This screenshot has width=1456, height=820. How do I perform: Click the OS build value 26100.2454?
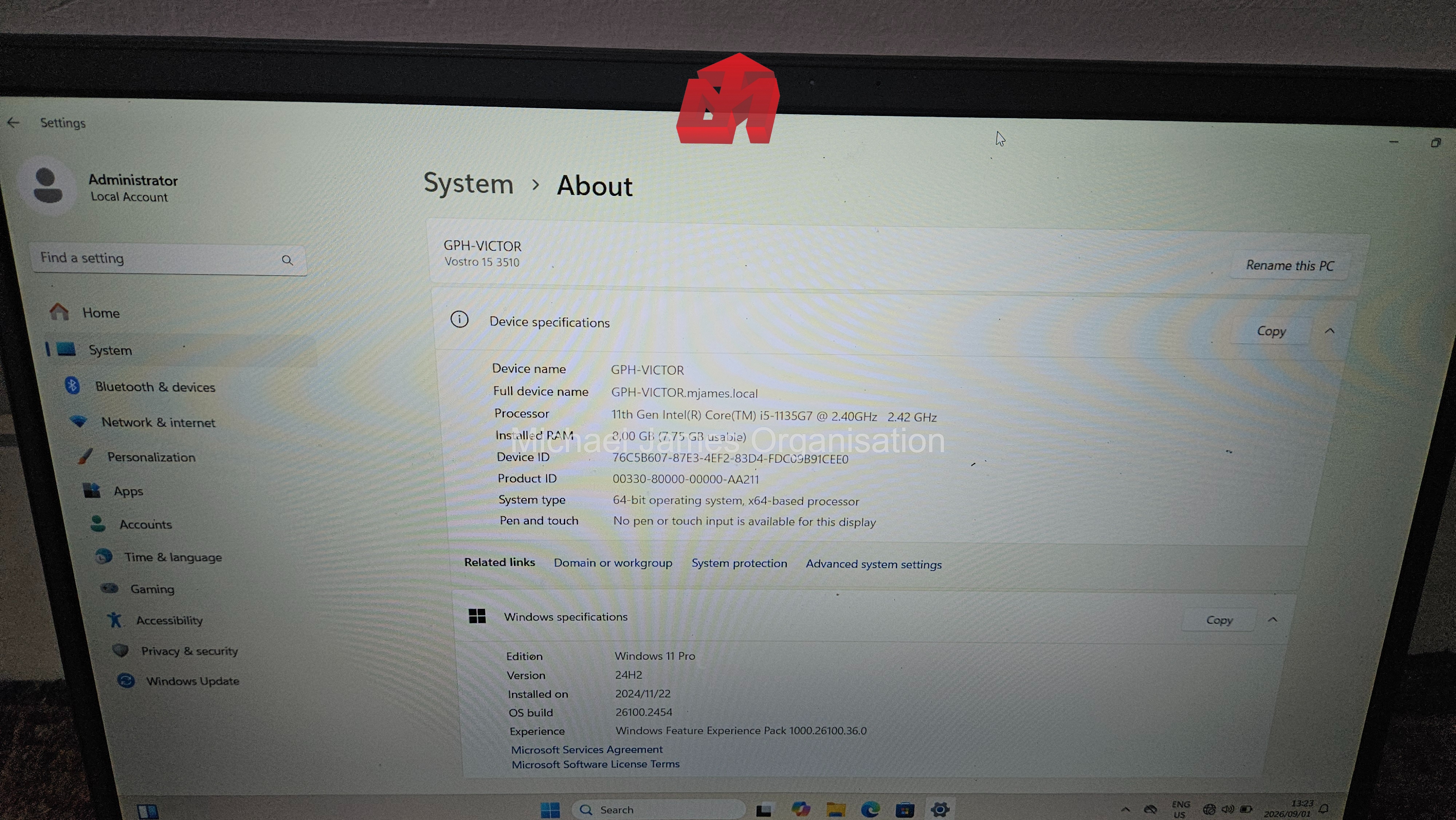click(x=644, y=712)
